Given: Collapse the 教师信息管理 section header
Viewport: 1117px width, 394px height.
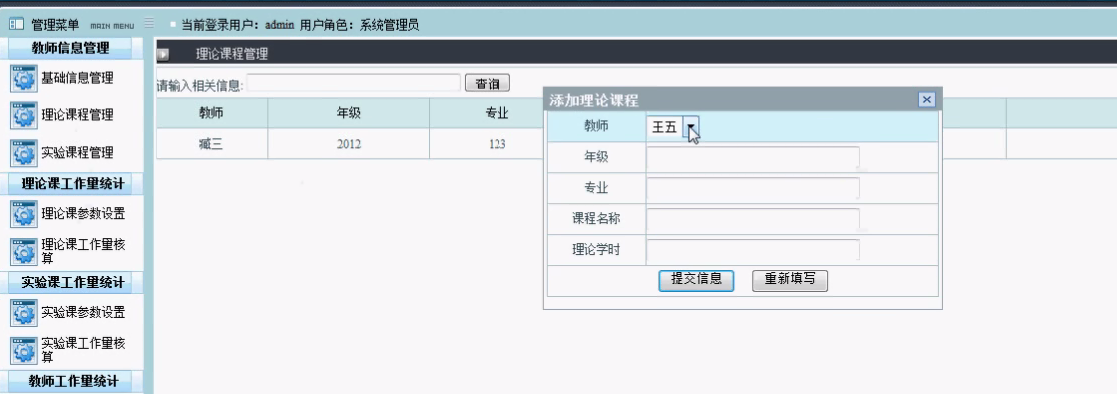Looking at the screenshot, I should [71, 48].
